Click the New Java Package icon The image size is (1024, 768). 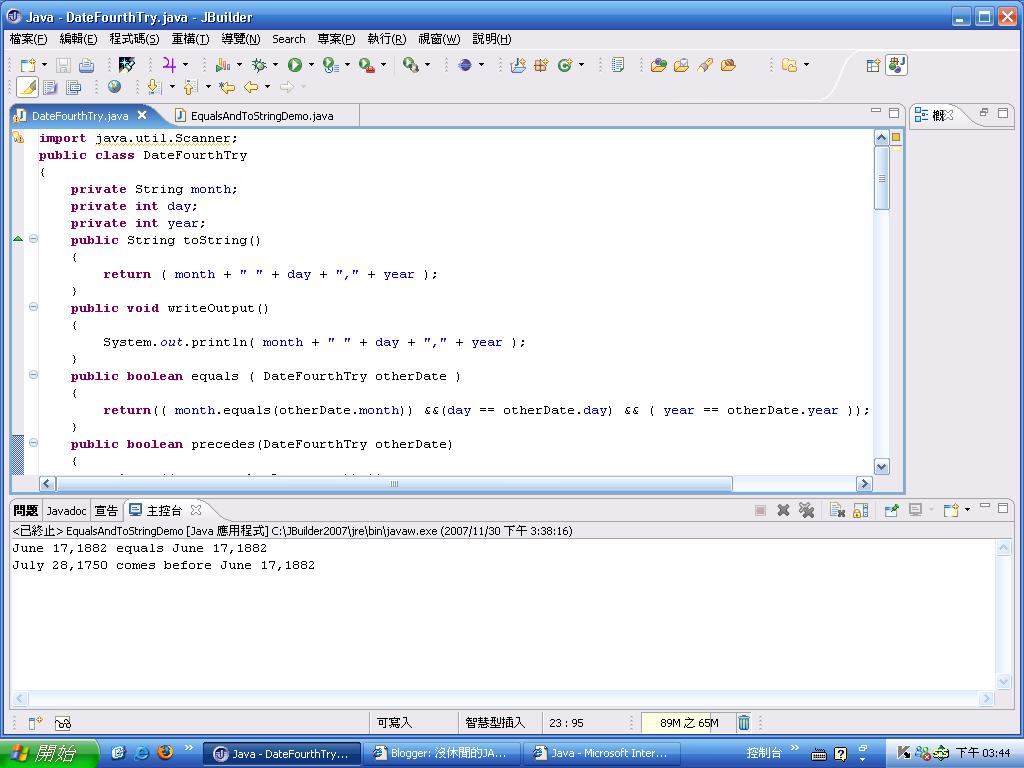click(x=541, y=65)
